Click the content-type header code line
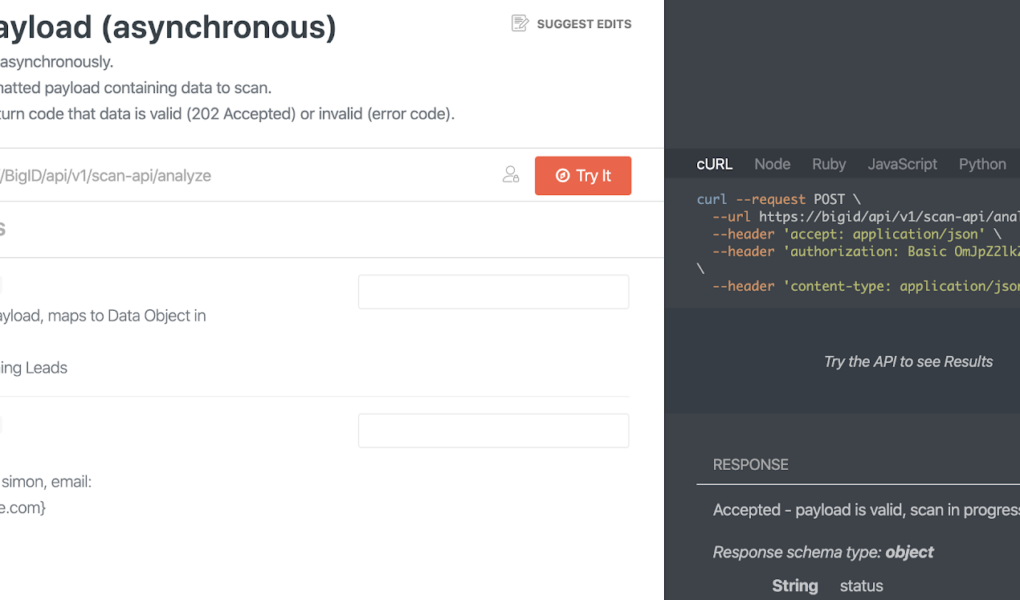 coord(865,286)
